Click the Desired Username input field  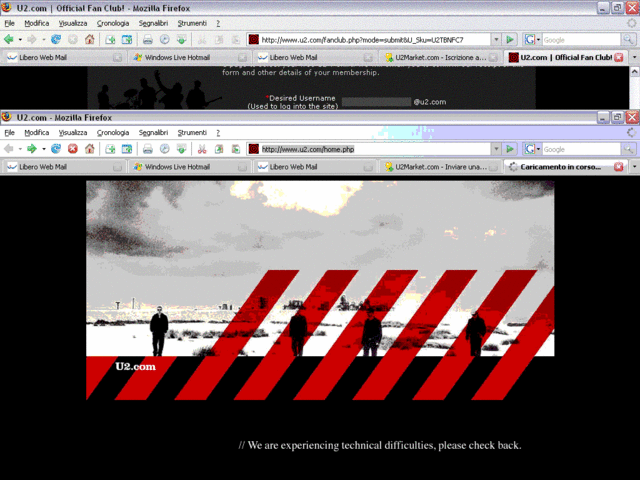(x=376, y=102)
